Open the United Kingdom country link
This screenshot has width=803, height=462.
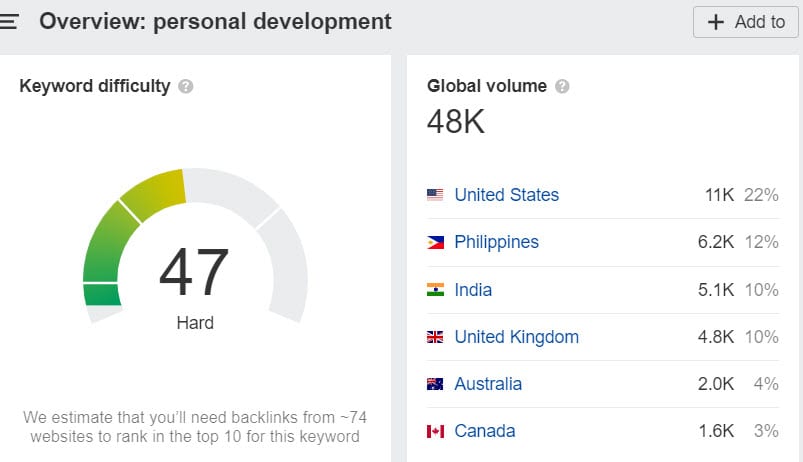(x=516, y=337)
